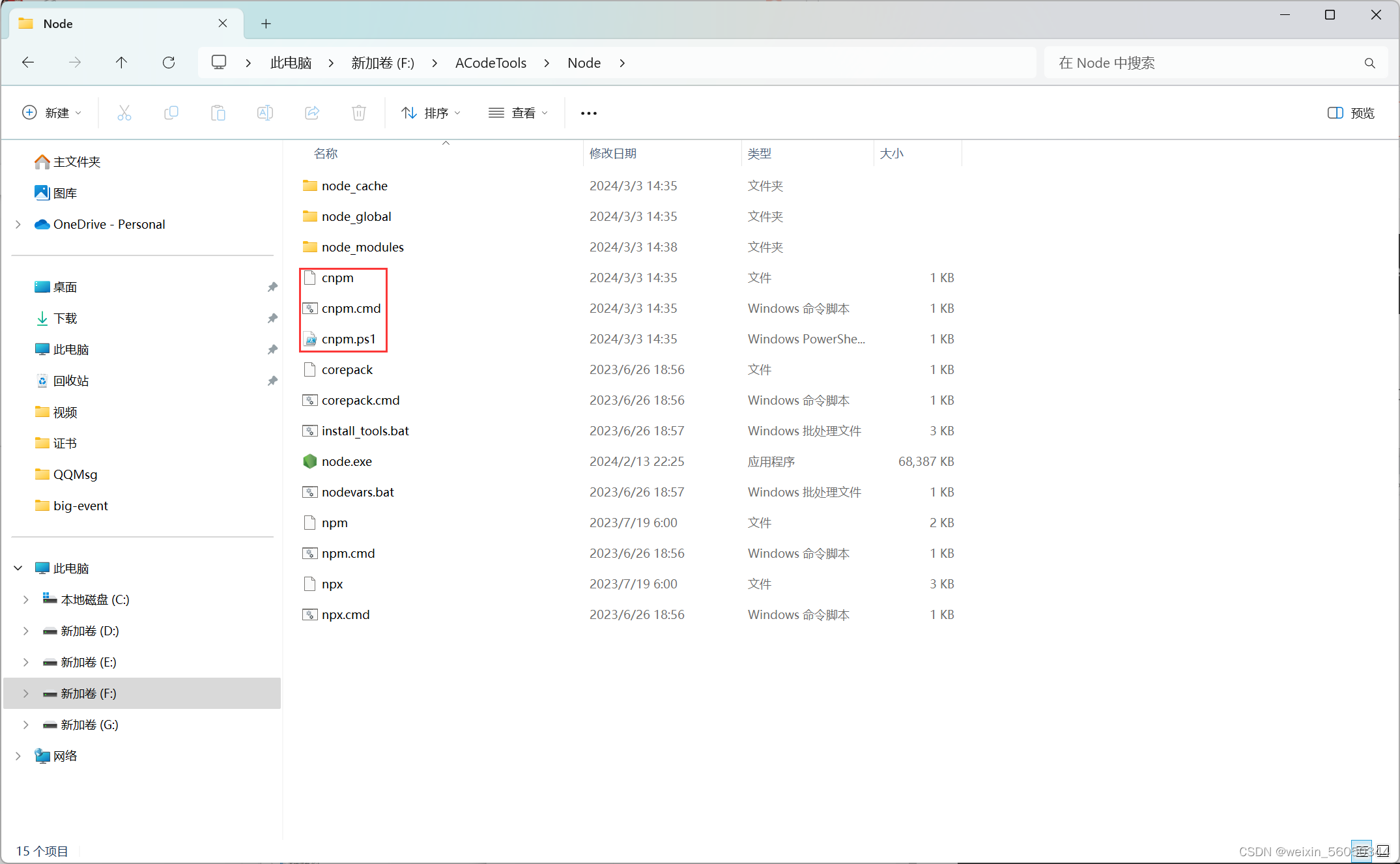Open 下载 pinned sidebar item
The width and height of the screenshot is (1400, 864).
56,318
